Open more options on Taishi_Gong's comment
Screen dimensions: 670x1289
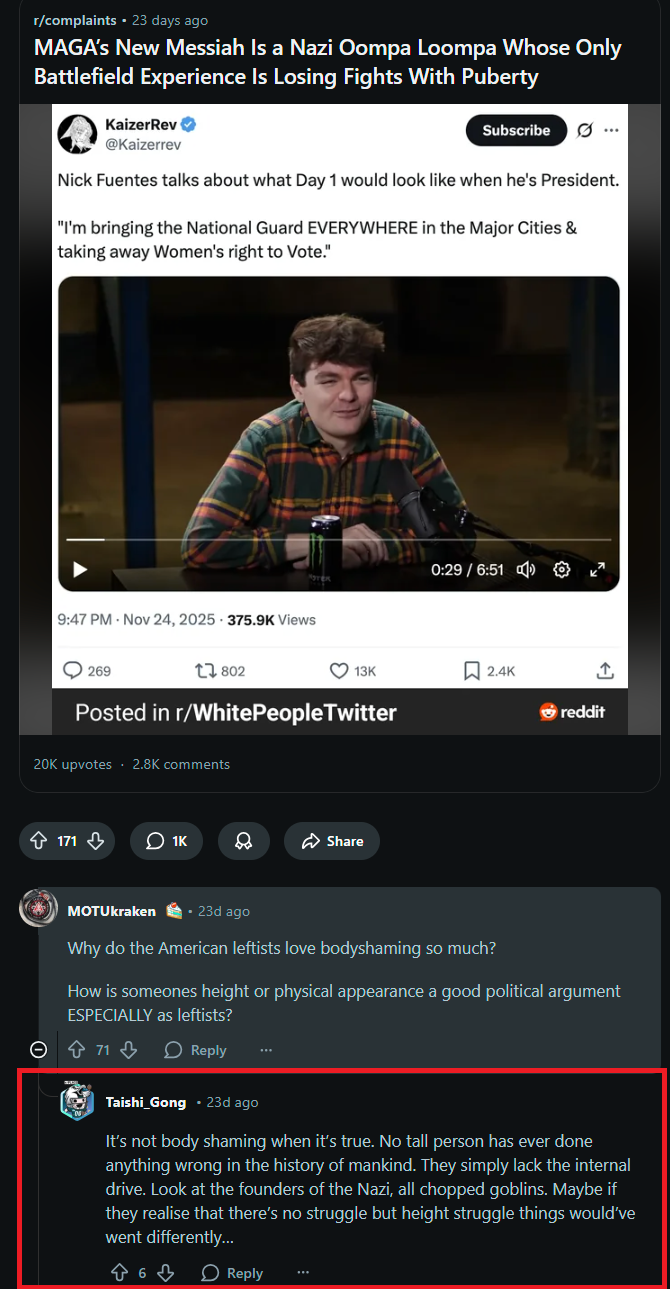pyautogui.click(x=304, y=1273)
